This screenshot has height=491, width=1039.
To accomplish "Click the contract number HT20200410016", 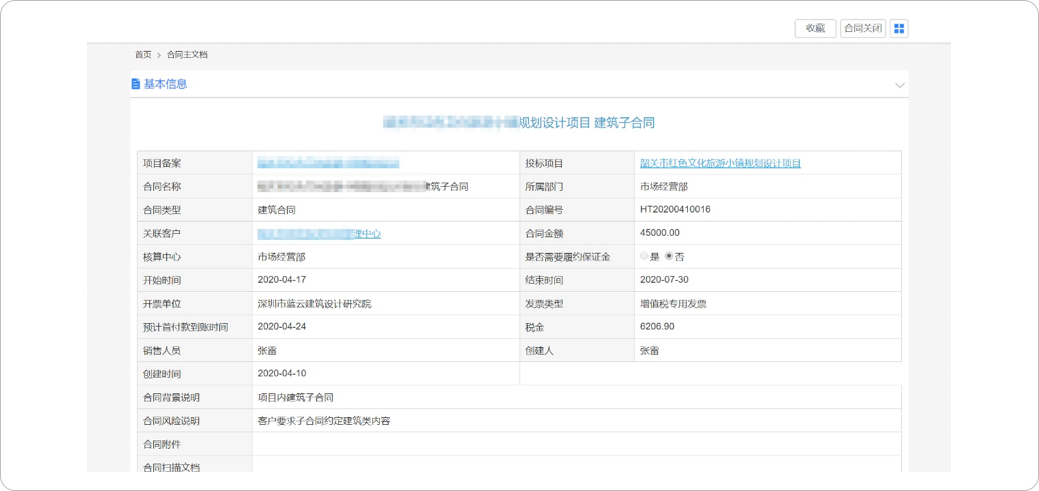I will coord(675,210).
